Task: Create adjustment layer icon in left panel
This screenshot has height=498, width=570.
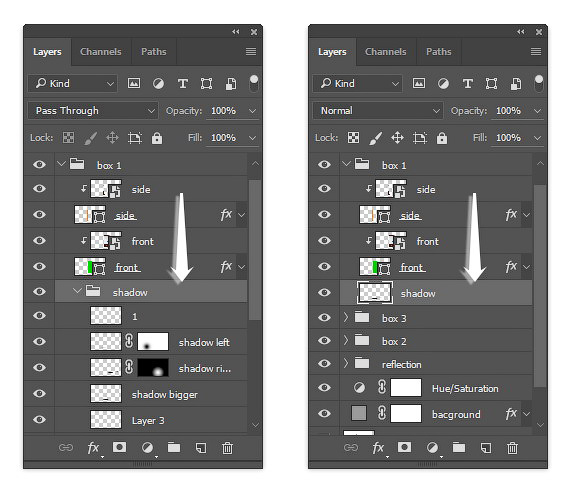Action: point(147,448)
